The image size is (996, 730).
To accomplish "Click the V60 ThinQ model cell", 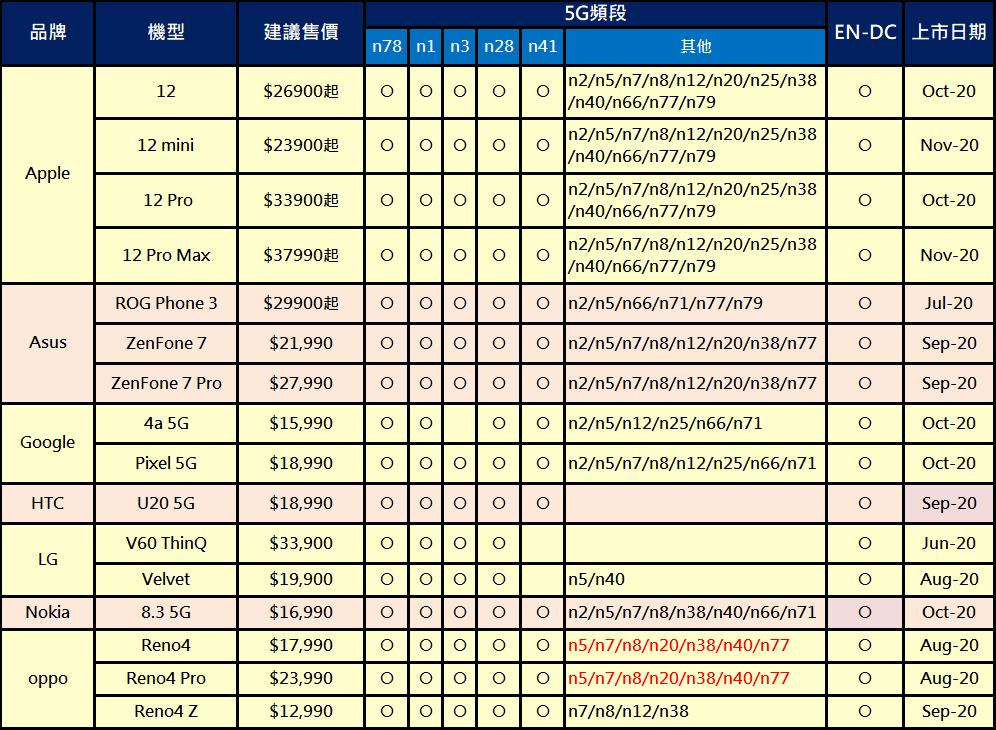I will point(166,543).
